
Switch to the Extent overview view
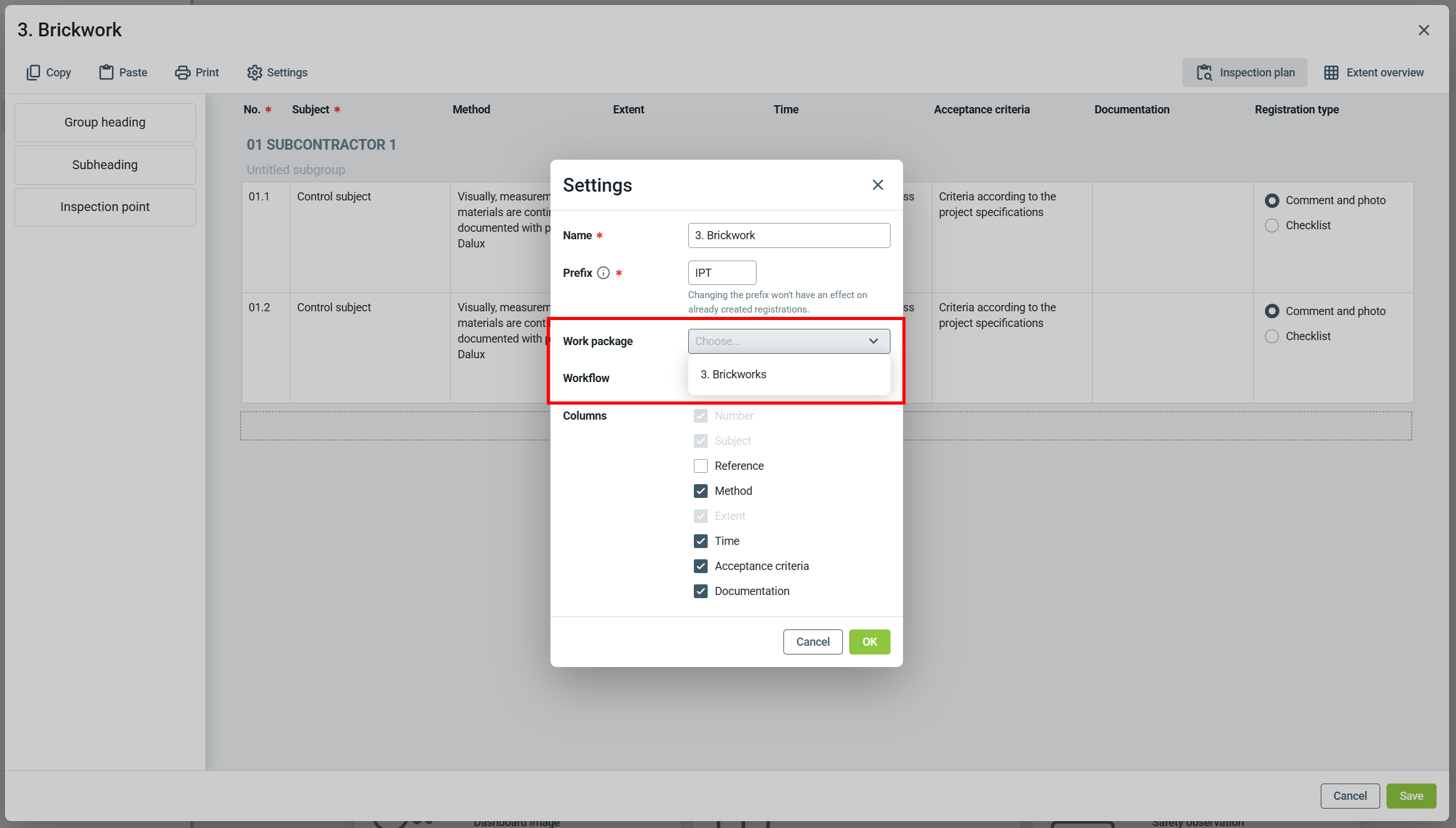coord(1373,73)
